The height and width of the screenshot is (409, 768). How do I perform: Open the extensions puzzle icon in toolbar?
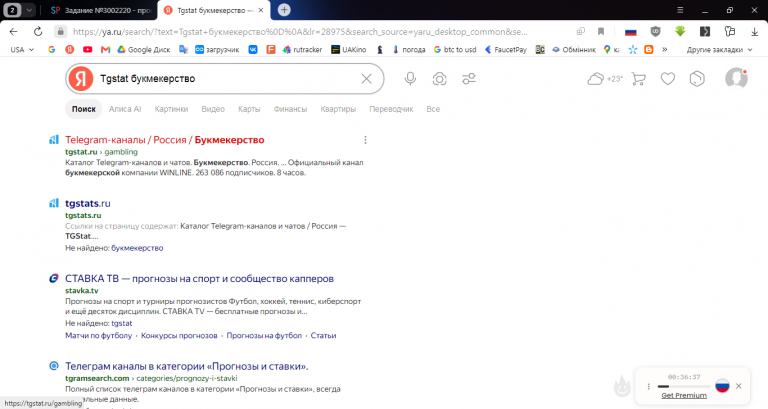(x=730, y=31)
